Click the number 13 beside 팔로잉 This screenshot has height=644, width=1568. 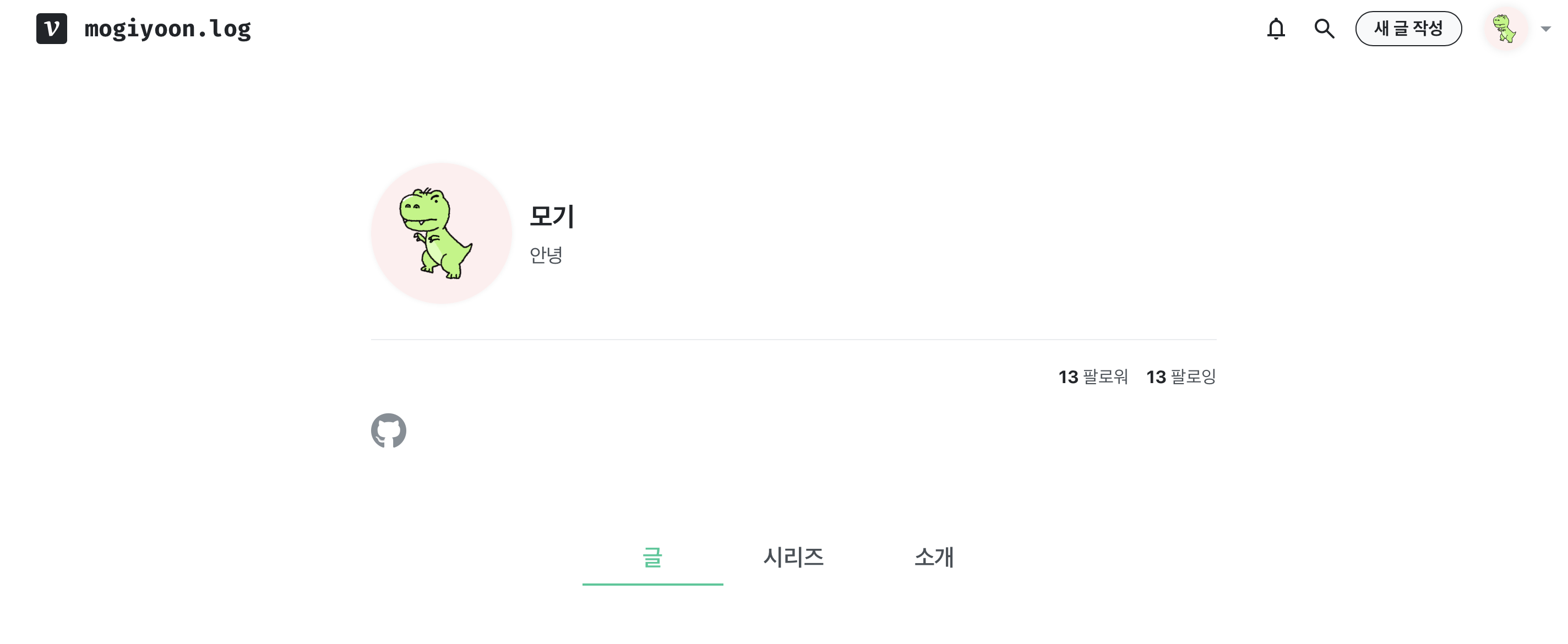1156,378
